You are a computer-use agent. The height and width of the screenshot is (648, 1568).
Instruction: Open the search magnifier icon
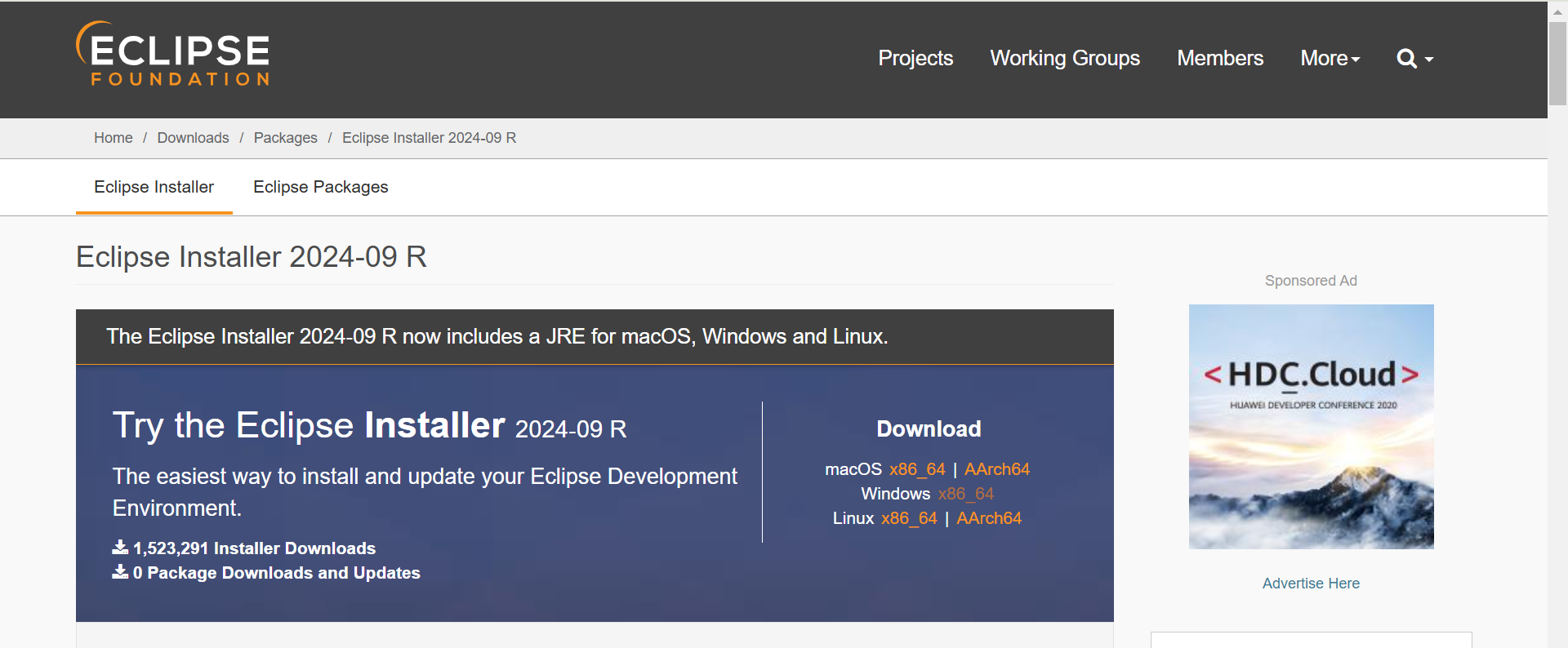pos(1406,59)
